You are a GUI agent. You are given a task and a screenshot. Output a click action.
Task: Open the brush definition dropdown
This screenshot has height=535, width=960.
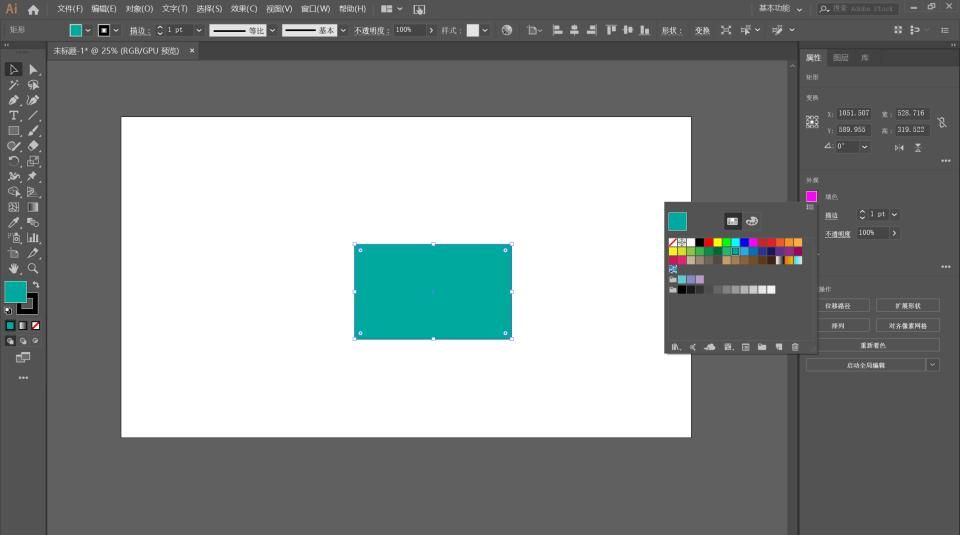343,30
